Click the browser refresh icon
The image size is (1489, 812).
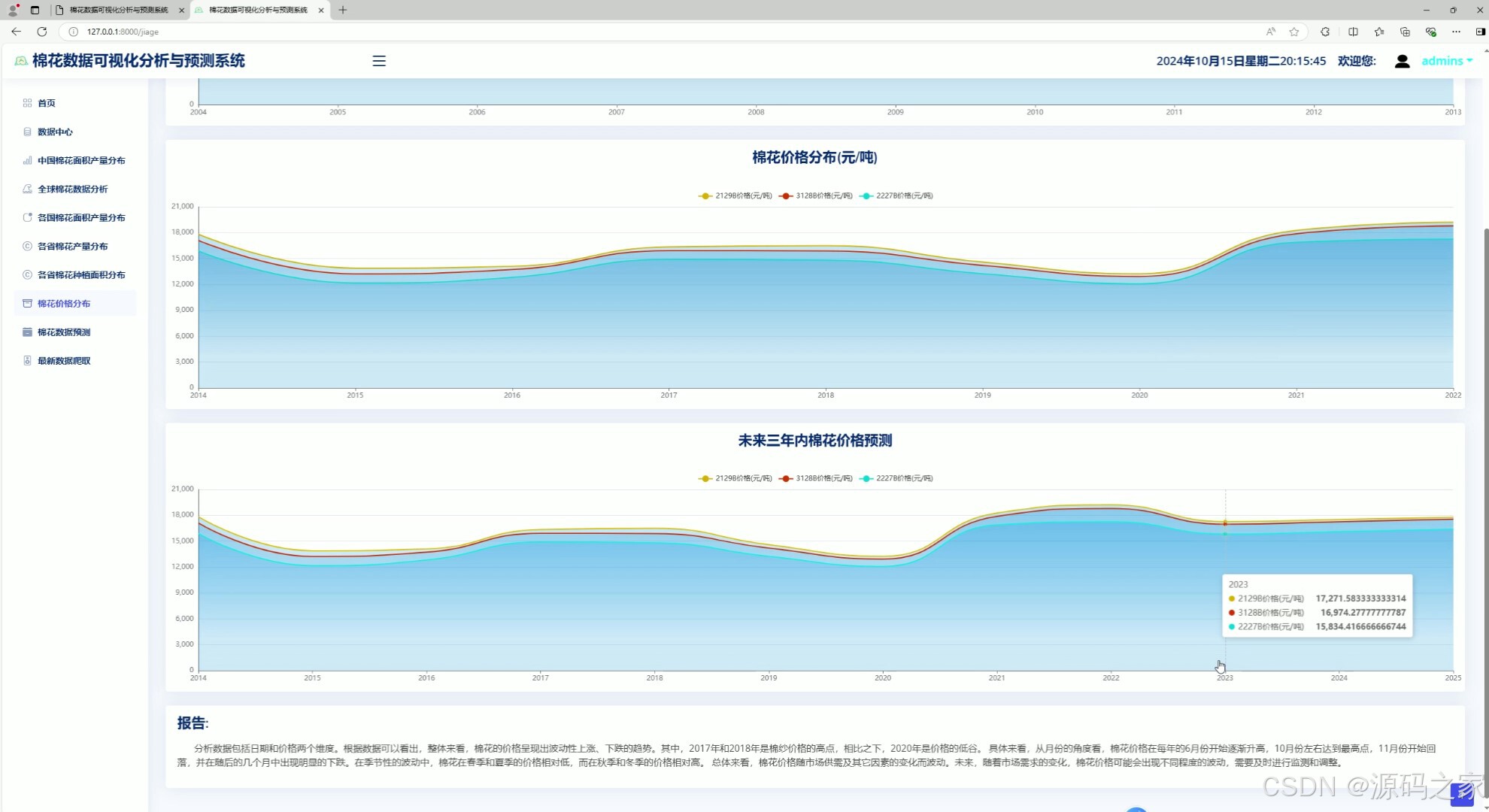click(42, 32)
